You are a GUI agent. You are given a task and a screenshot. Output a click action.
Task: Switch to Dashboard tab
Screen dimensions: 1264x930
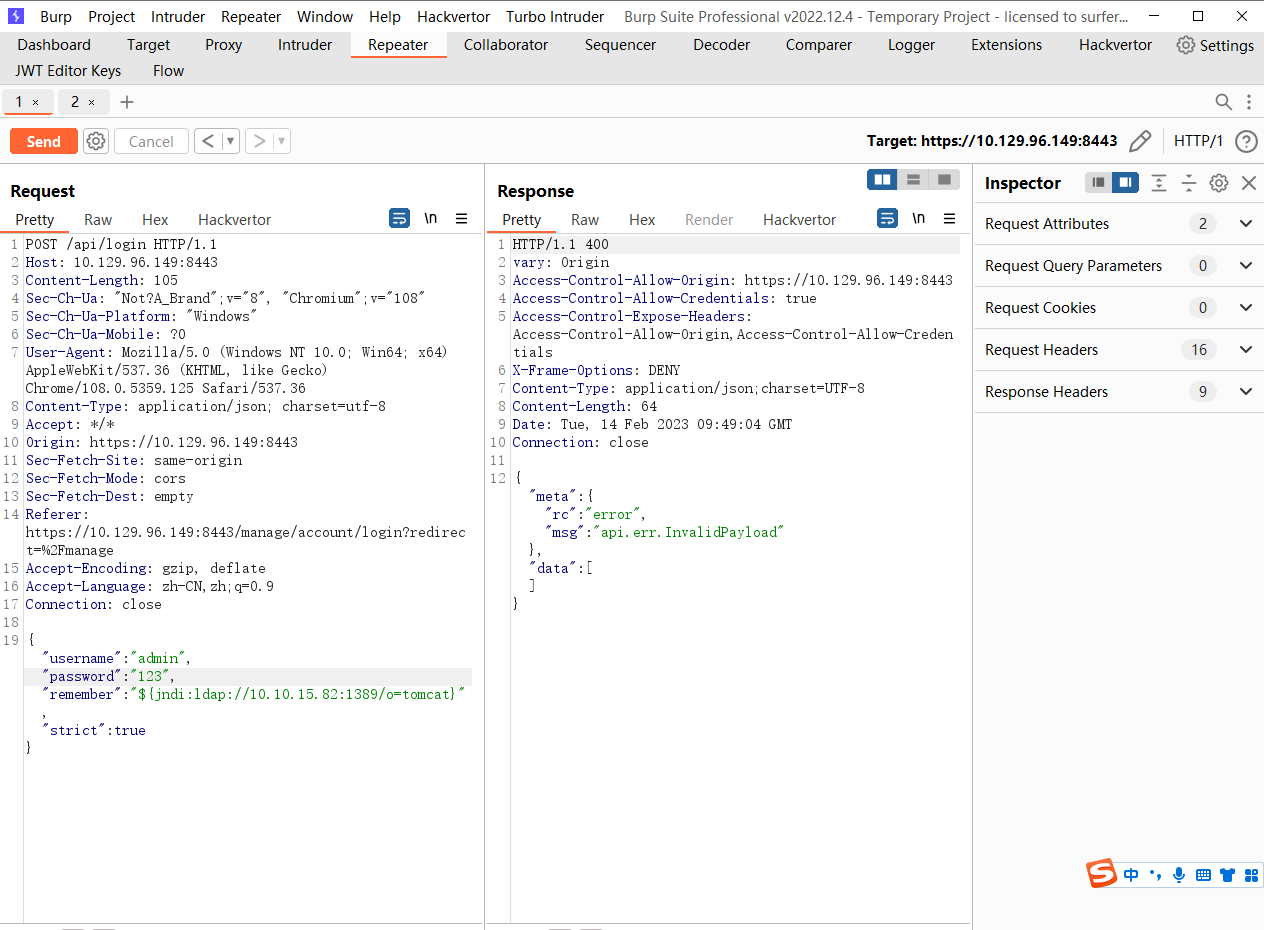[x=54, y=45]
